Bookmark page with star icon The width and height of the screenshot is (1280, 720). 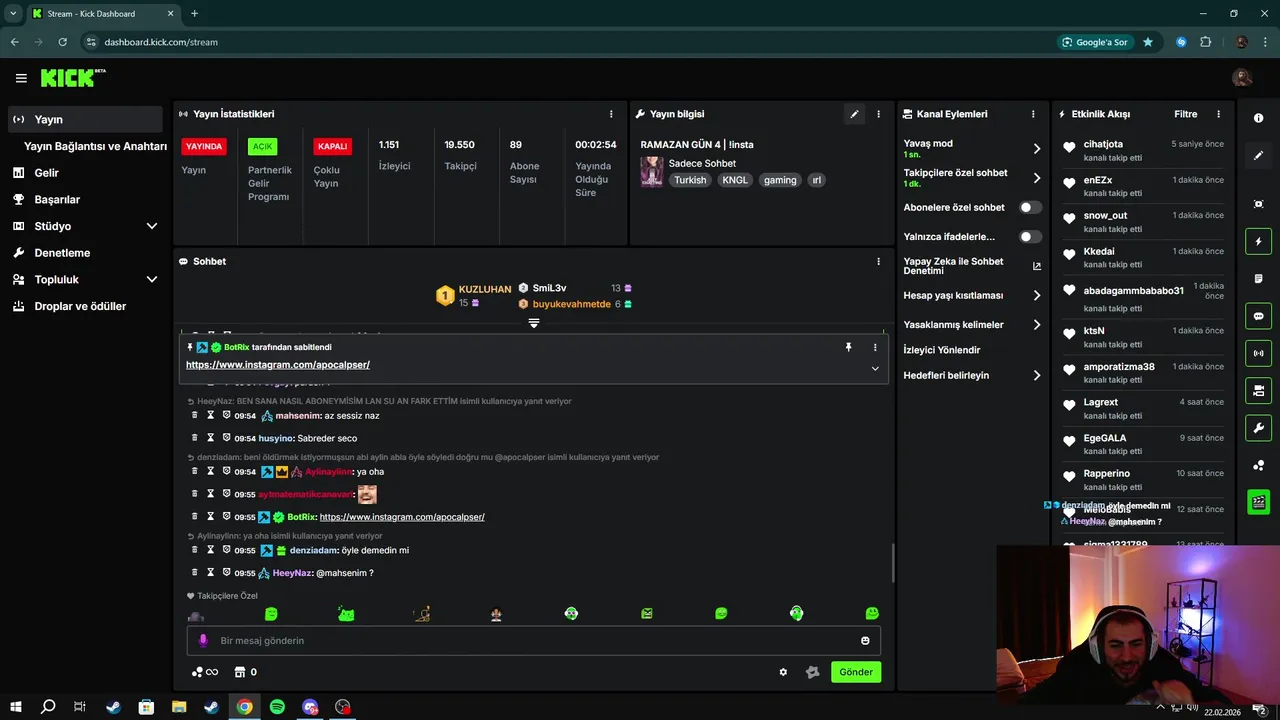(x=1148, y=42)
